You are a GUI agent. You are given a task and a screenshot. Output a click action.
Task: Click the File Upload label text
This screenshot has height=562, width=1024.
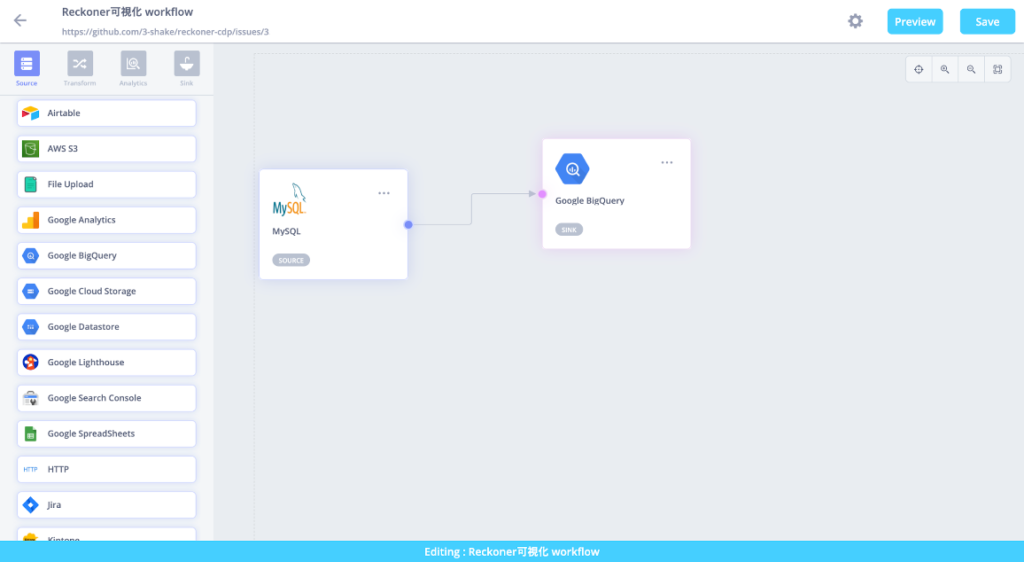coord(71,184)
